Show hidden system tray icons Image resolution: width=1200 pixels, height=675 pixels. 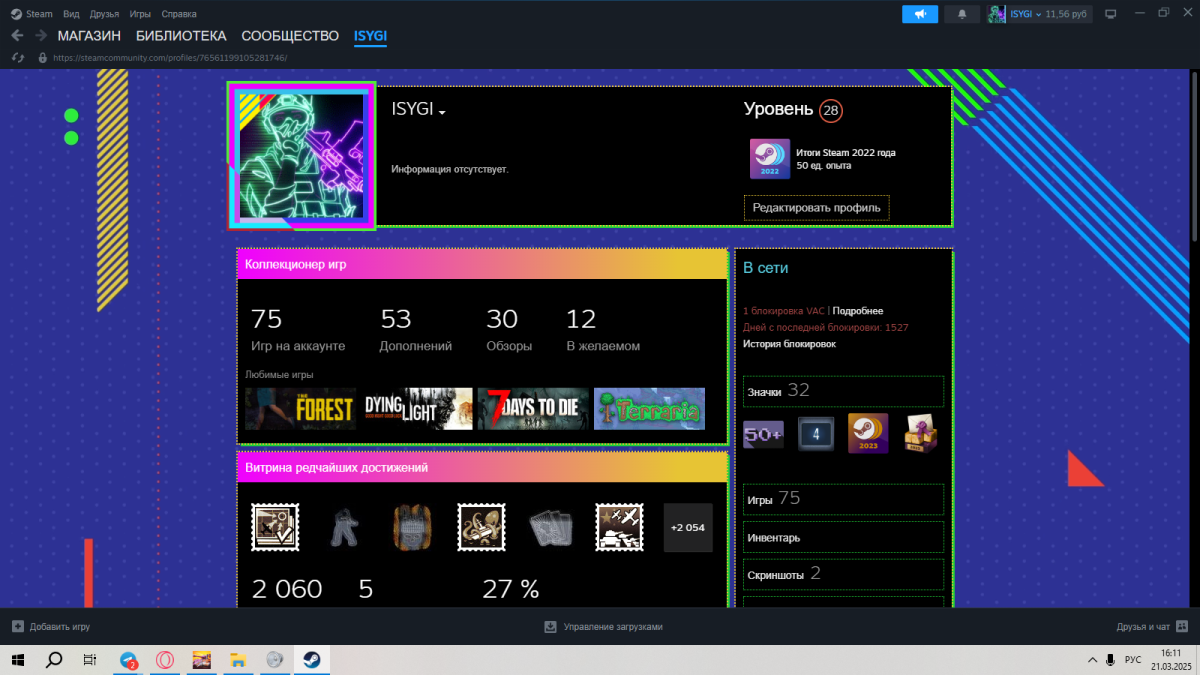point(1091,660)
